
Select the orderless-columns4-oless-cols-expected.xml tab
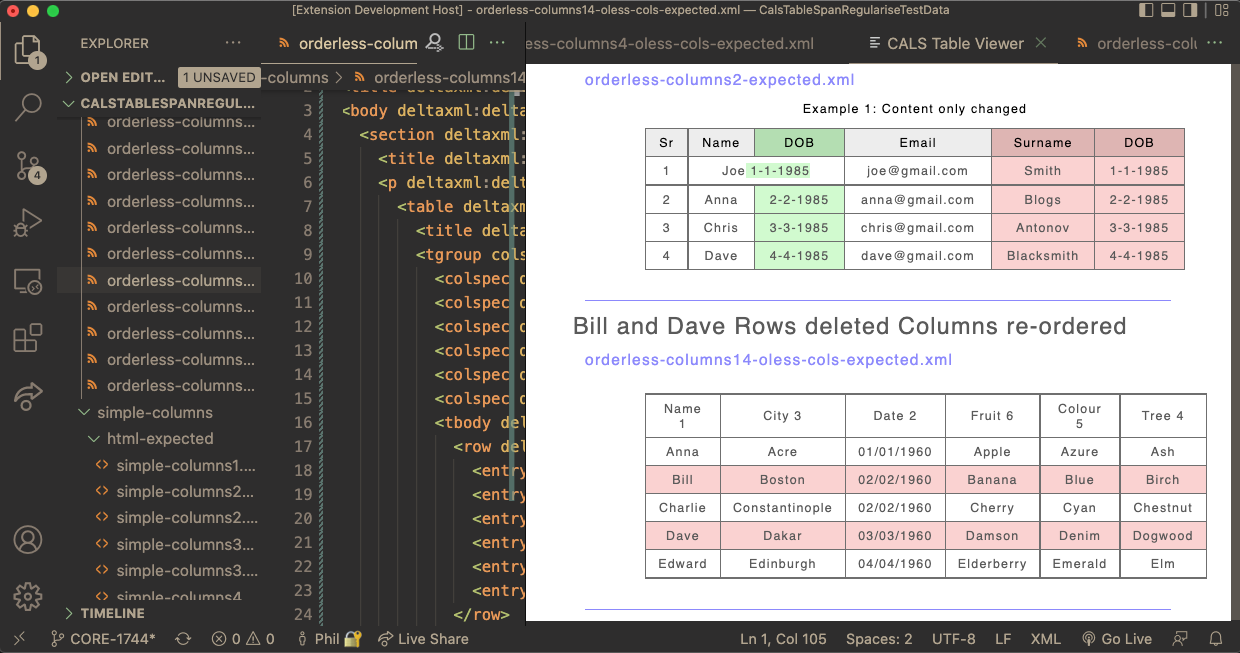click(x=670, y=44)
